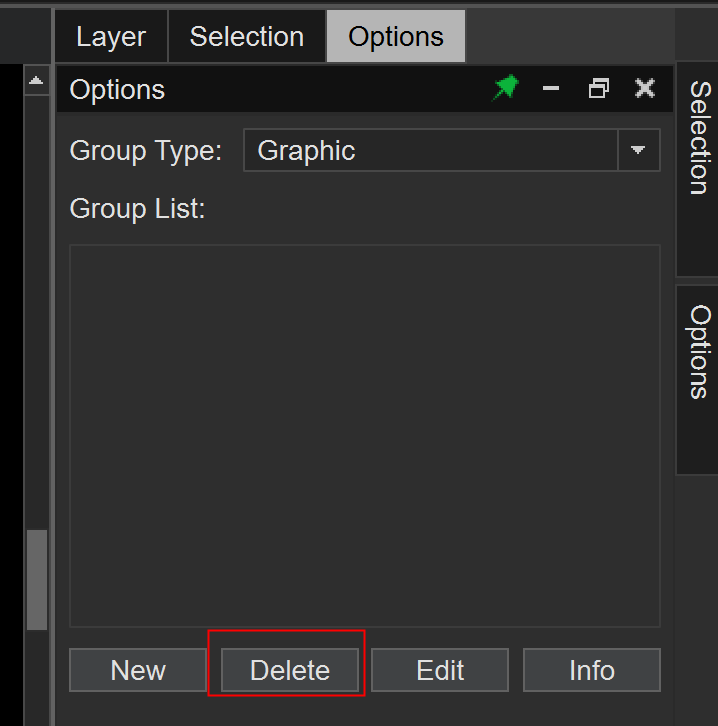Viewport: 718px width, 726px height.
Task: Click the Options panel title bar
Action: (x=280, y=89)
